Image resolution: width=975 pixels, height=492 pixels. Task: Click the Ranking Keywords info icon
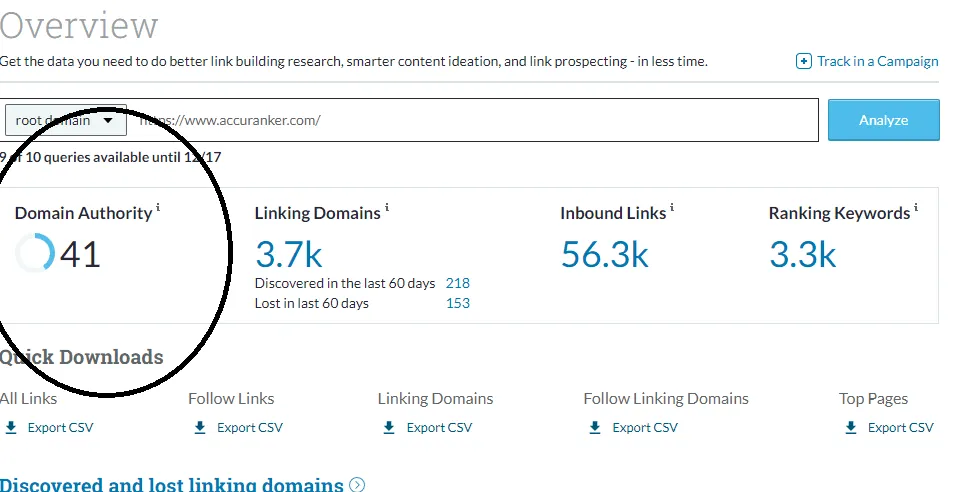coord(916,208)
